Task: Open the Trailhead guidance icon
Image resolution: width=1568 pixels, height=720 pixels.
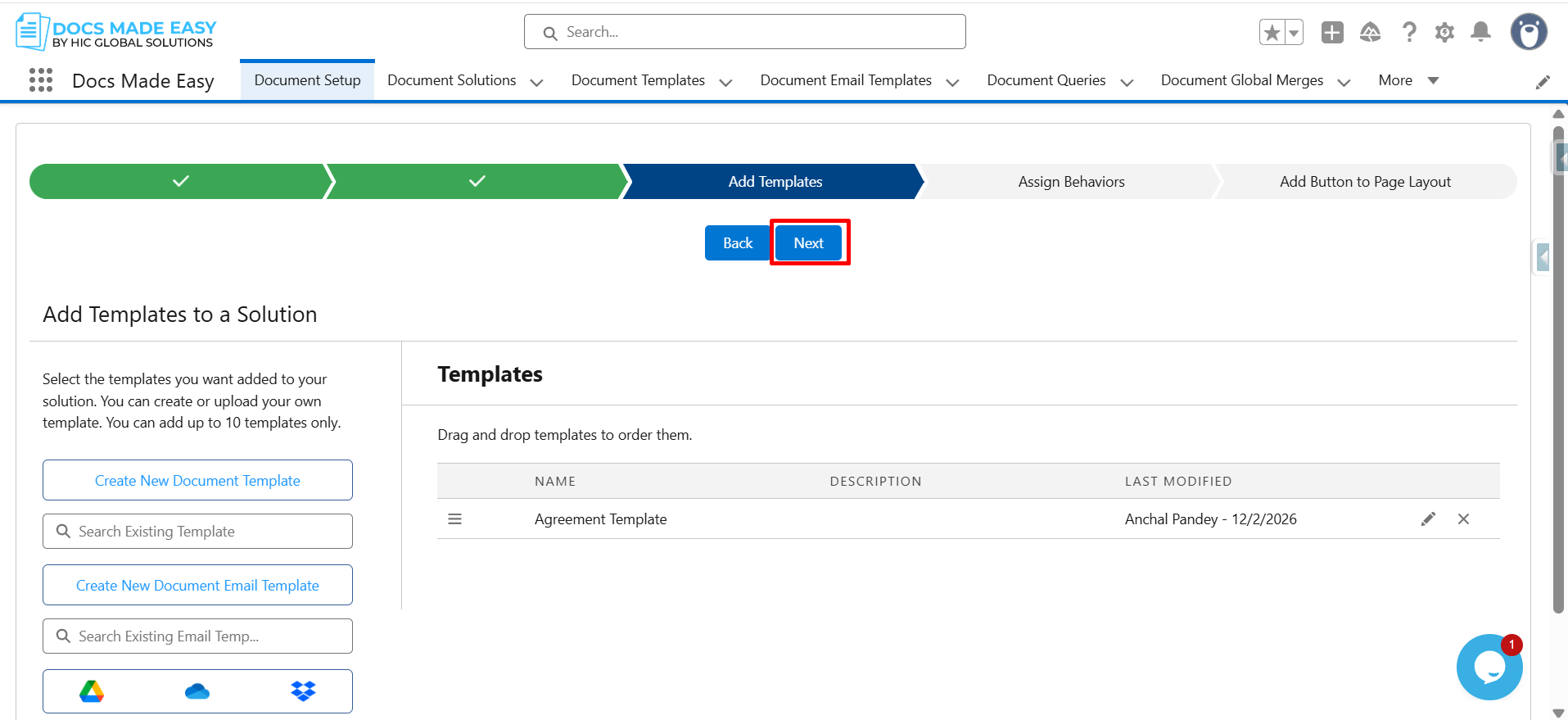Action: tap(1370, 33)
